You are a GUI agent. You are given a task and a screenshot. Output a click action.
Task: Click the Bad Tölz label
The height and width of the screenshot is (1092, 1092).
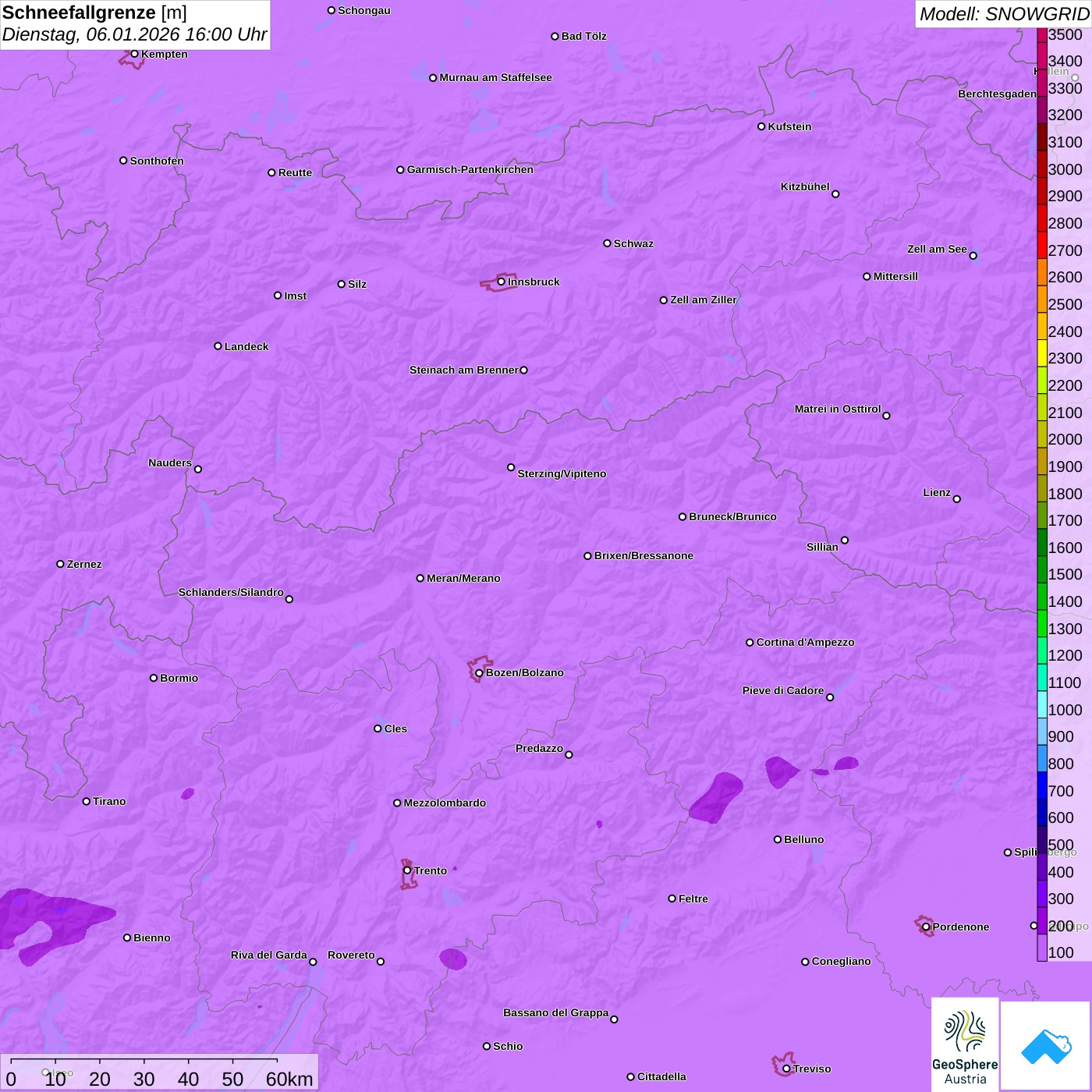pos(583,36)
